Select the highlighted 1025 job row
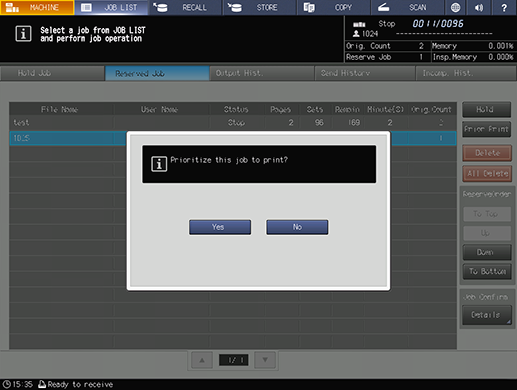 [x=233, y=138]
